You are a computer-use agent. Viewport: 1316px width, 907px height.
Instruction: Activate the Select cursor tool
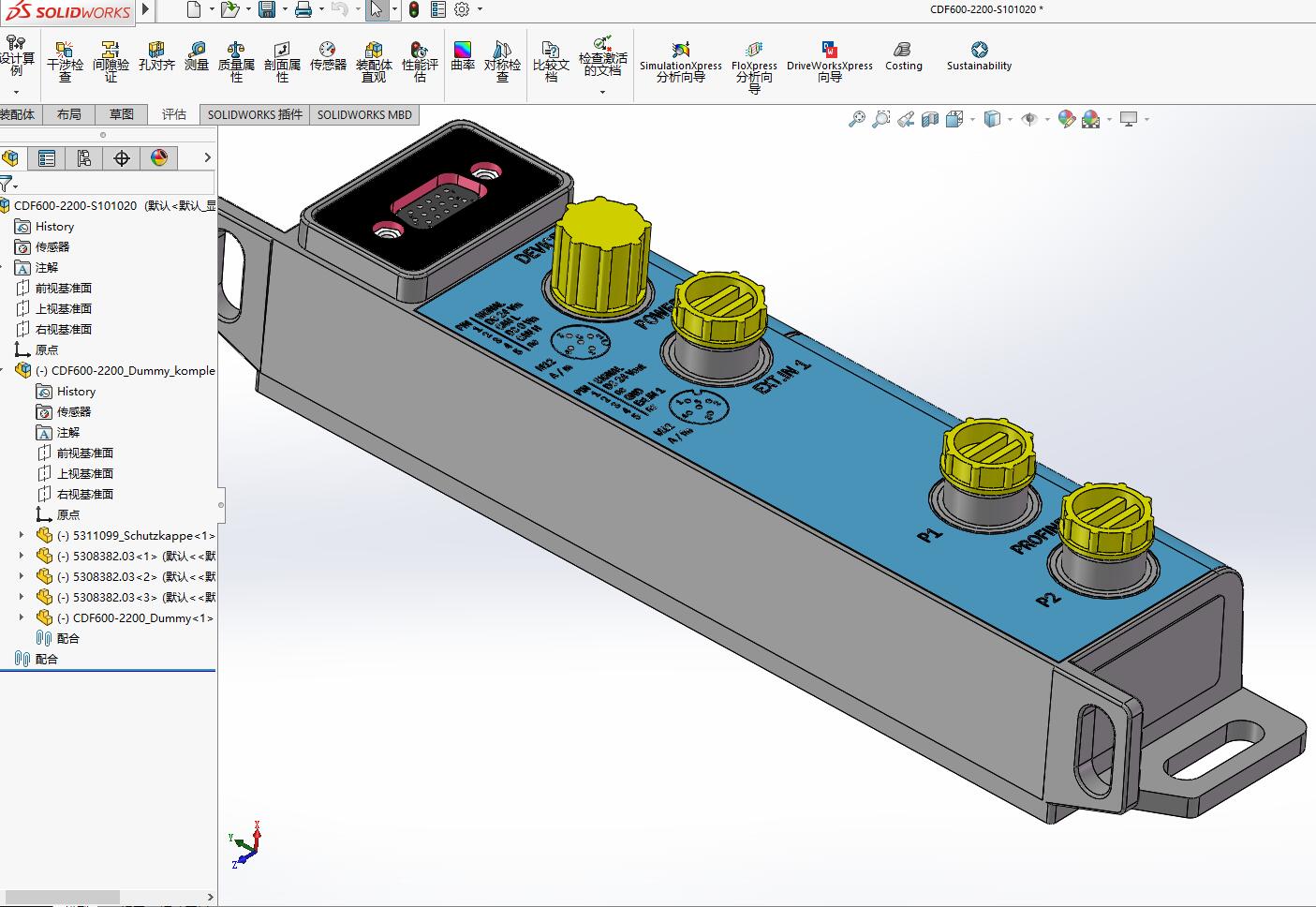click(x=377, y=9)
